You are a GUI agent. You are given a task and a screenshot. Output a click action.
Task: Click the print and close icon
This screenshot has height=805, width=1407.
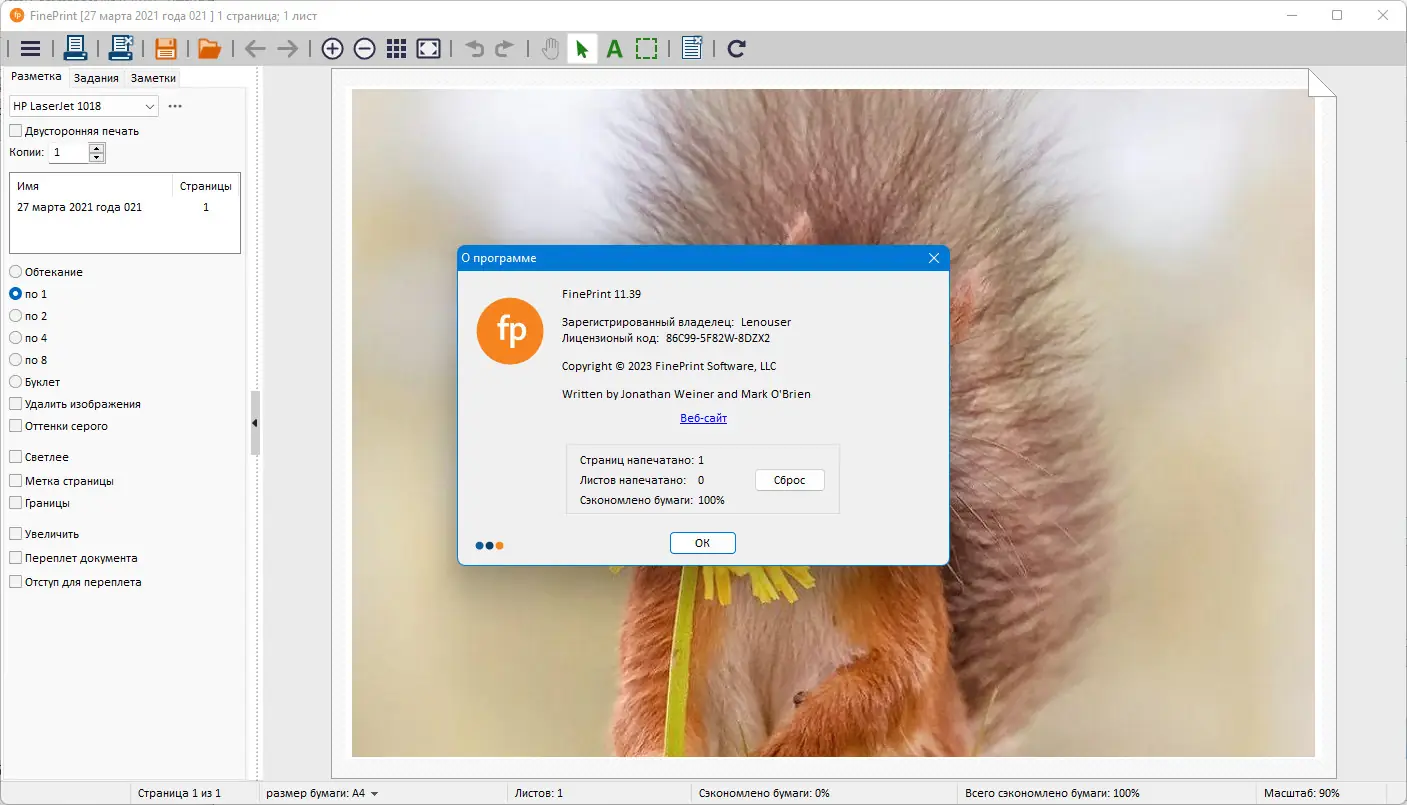point(122,48)
